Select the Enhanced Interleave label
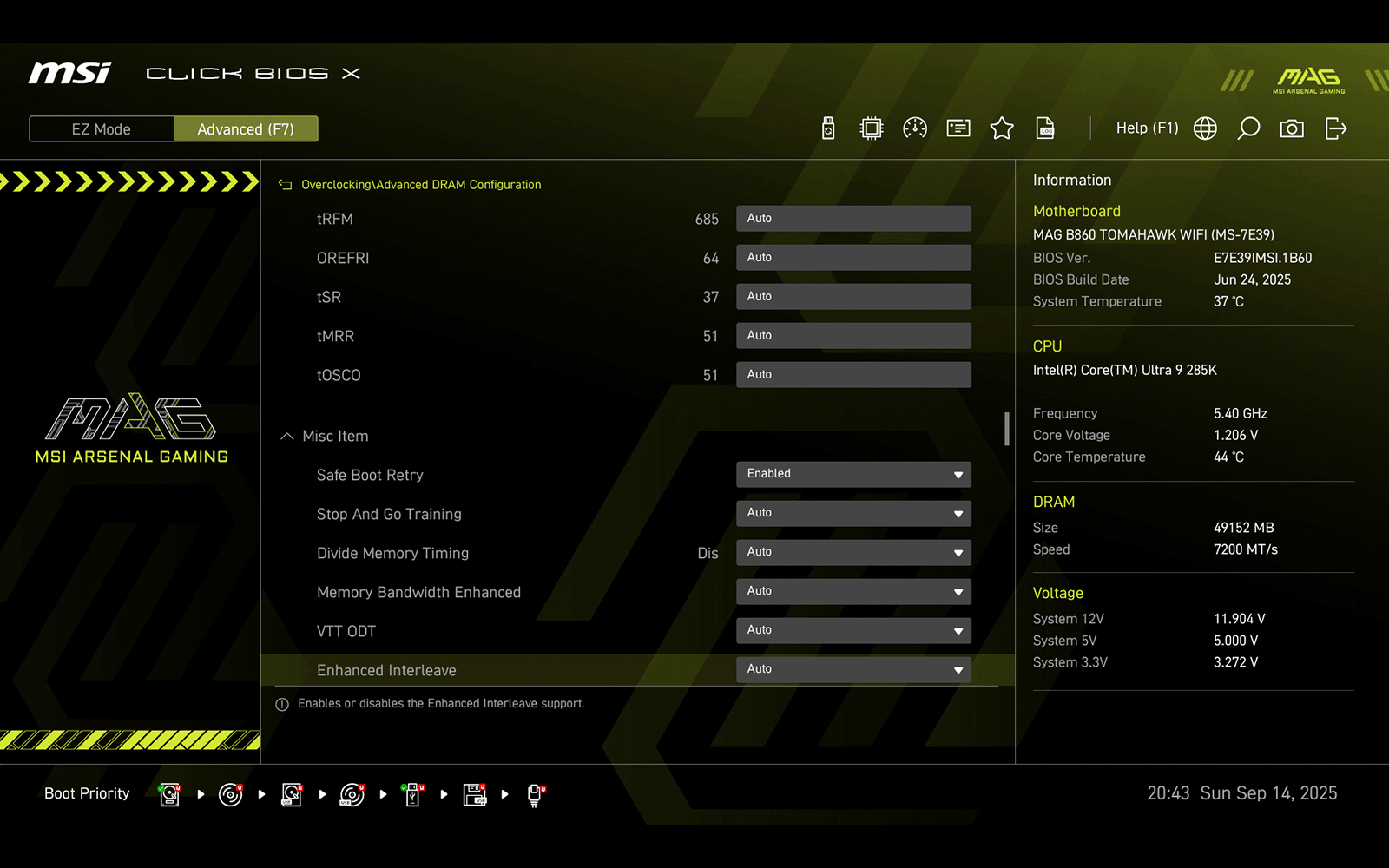The image size is (1389, 868). coord(386,670)
